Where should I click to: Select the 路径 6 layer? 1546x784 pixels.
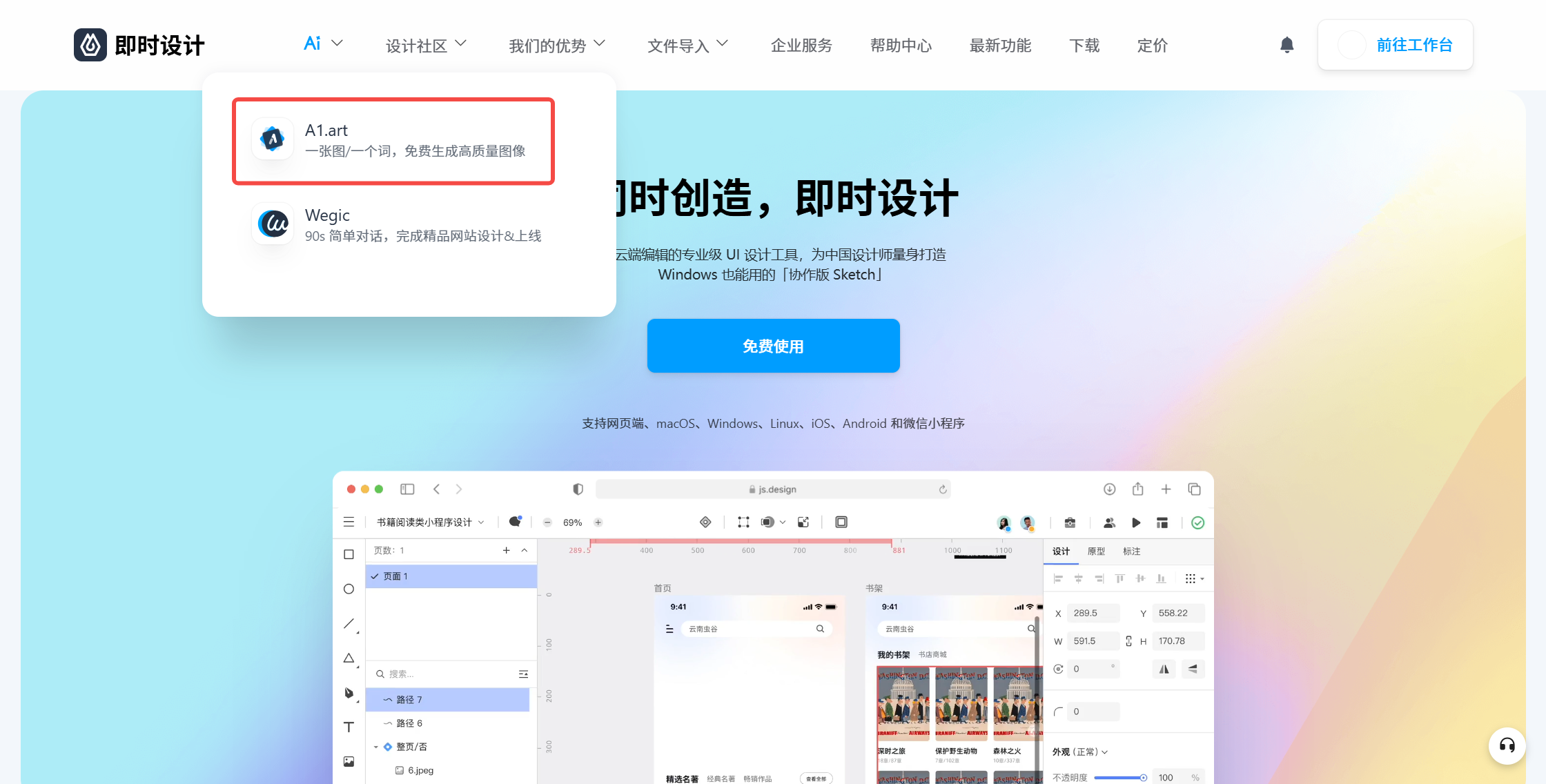(447, 723)
